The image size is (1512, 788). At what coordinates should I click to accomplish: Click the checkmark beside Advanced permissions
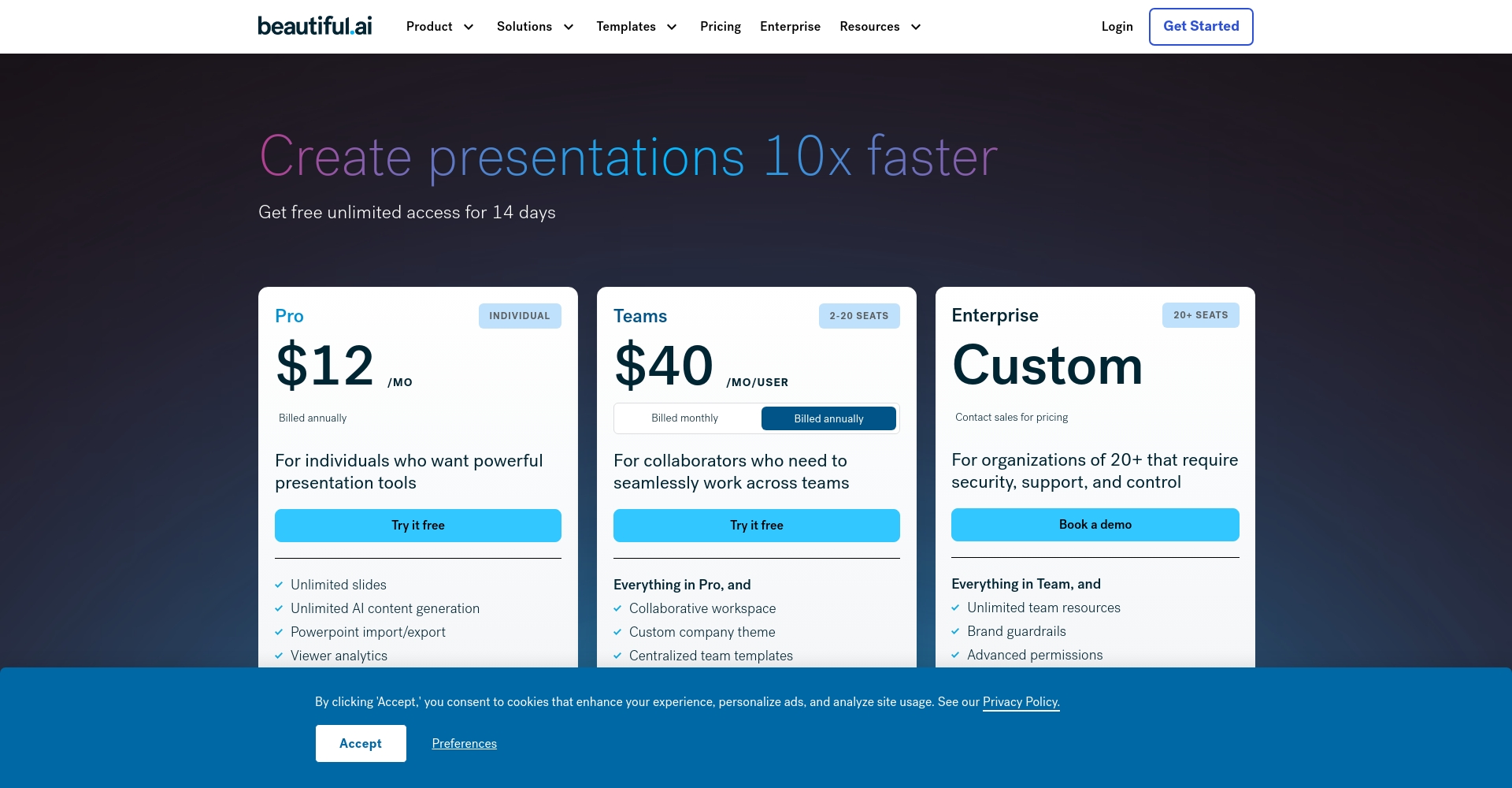(955, 655)
